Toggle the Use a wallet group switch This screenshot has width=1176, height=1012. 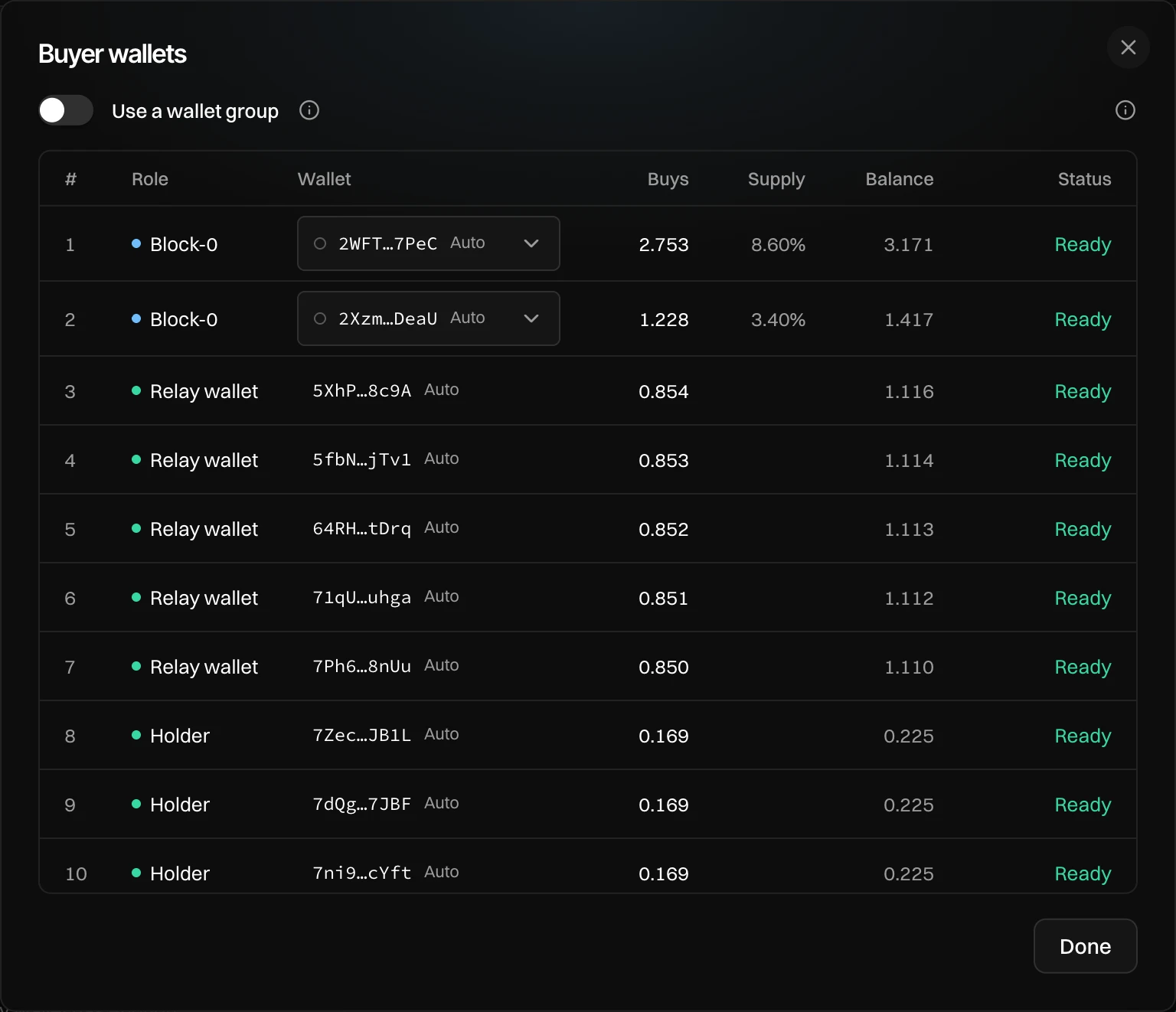66,110
